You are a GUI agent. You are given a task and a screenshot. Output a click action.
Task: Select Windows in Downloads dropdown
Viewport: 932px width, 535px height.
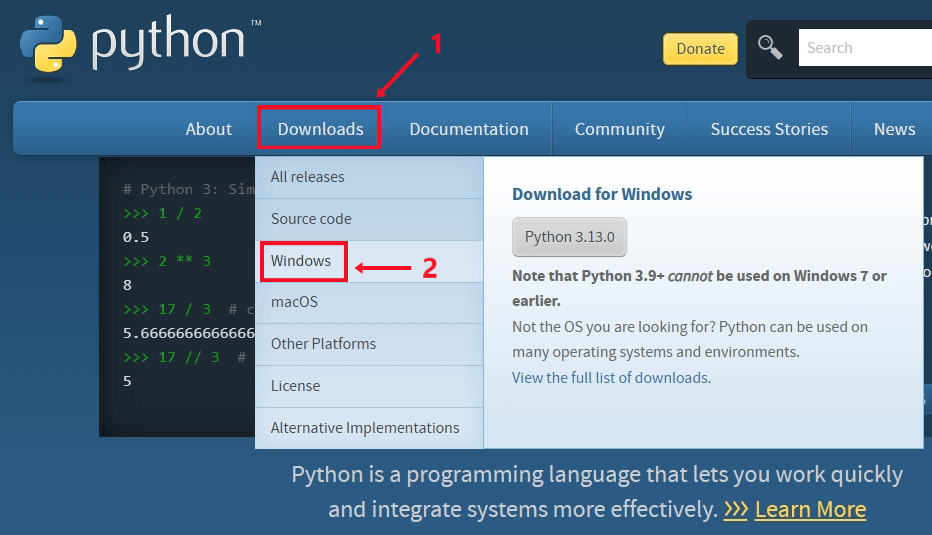tap(369, 261)
